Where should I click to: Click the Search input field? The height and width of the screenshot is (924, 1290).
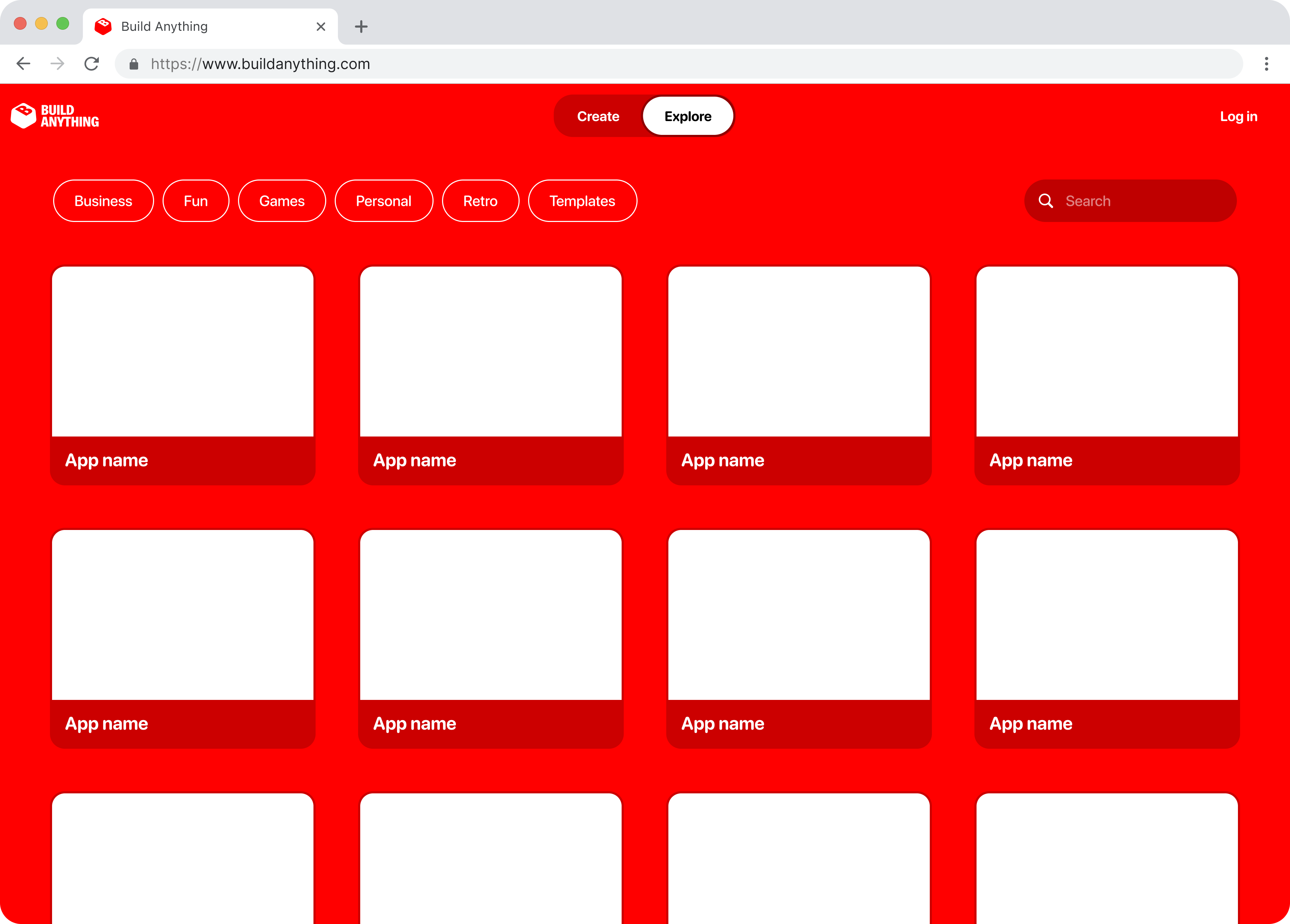(1130, 201)
